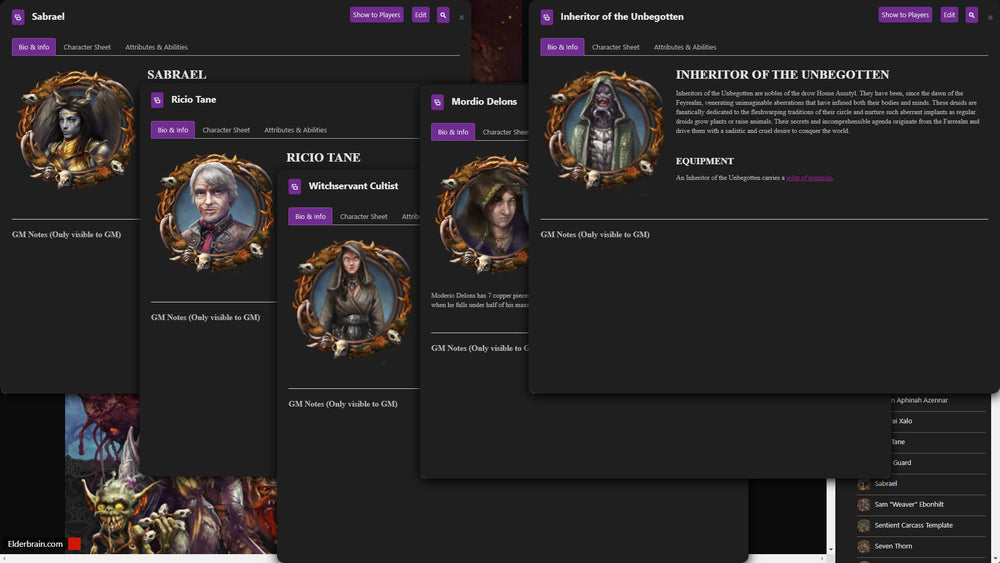Click the Seven Thorn token icon in journal list

tap(864, 546)
